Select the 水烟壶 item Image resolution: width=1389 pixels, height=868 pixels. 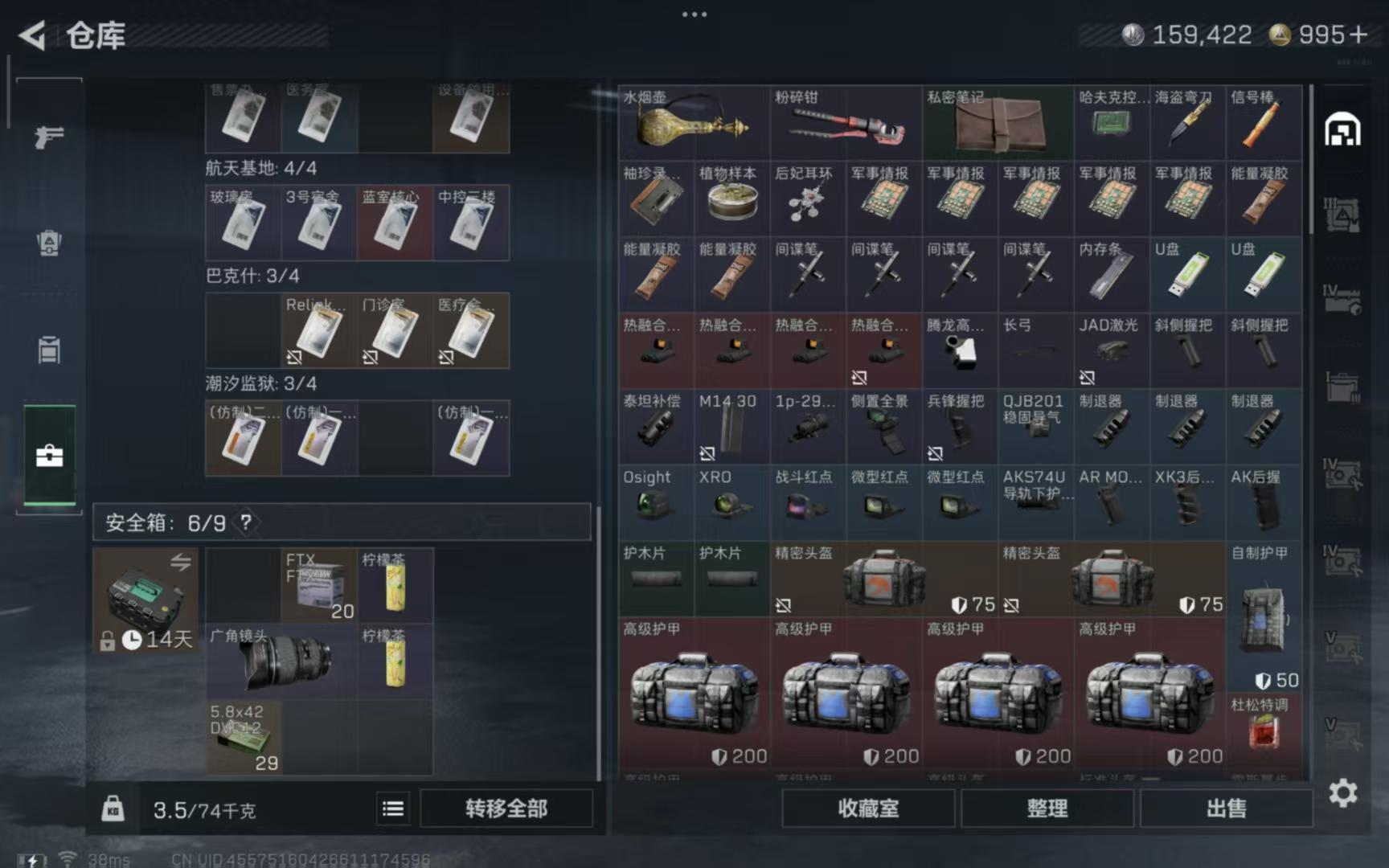(x=694, y=122)
